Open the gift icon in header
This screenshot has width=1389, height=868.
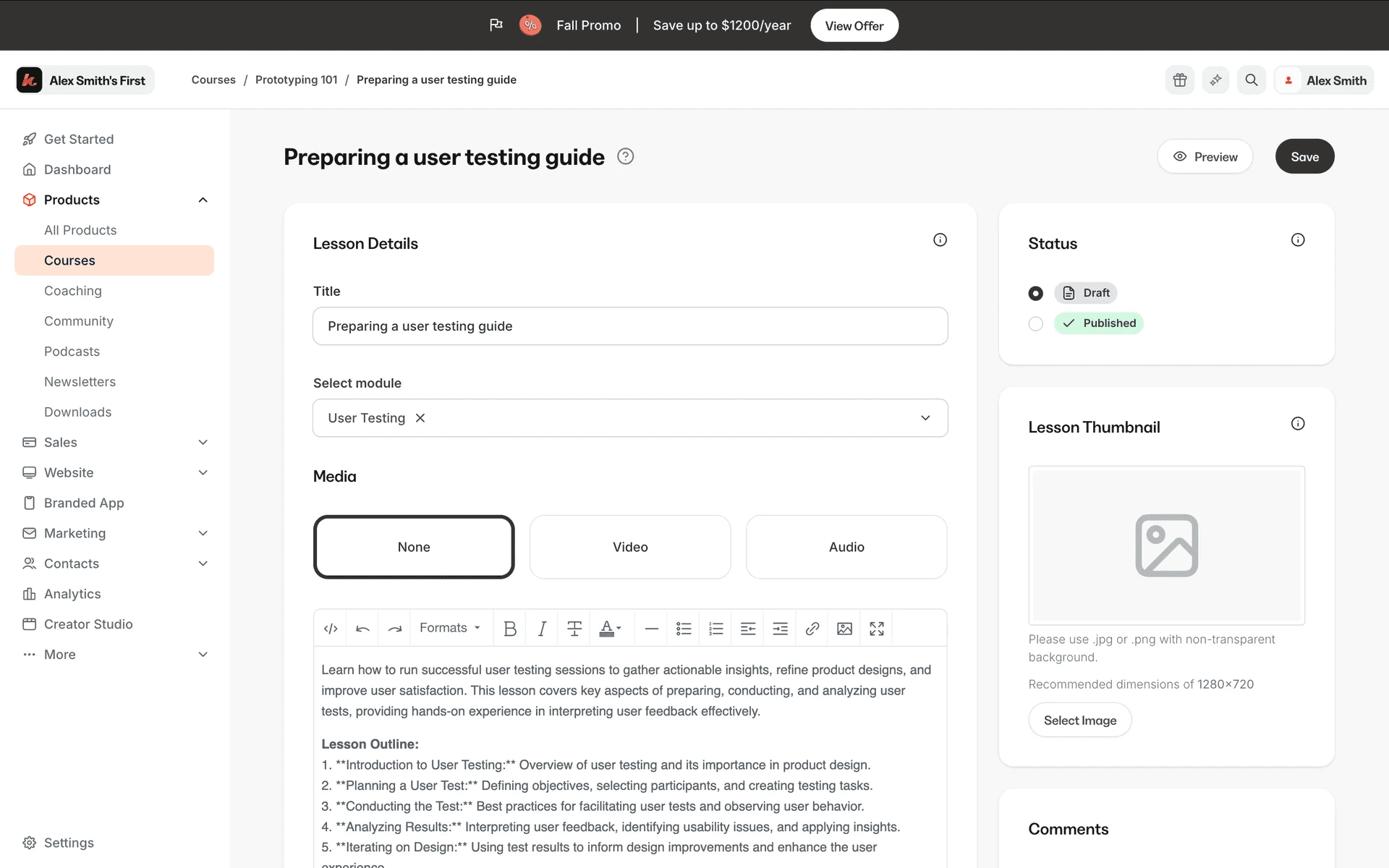[1180, 80]
